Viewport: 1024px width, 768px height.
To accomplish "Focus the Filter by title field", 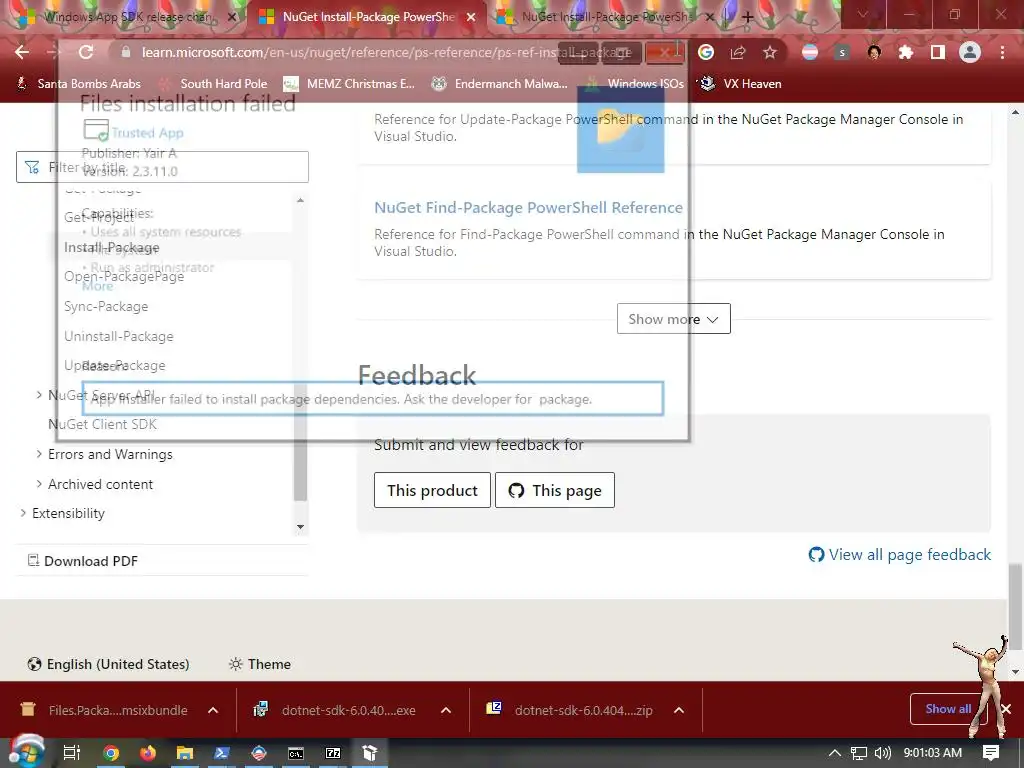I will point(162,167).
